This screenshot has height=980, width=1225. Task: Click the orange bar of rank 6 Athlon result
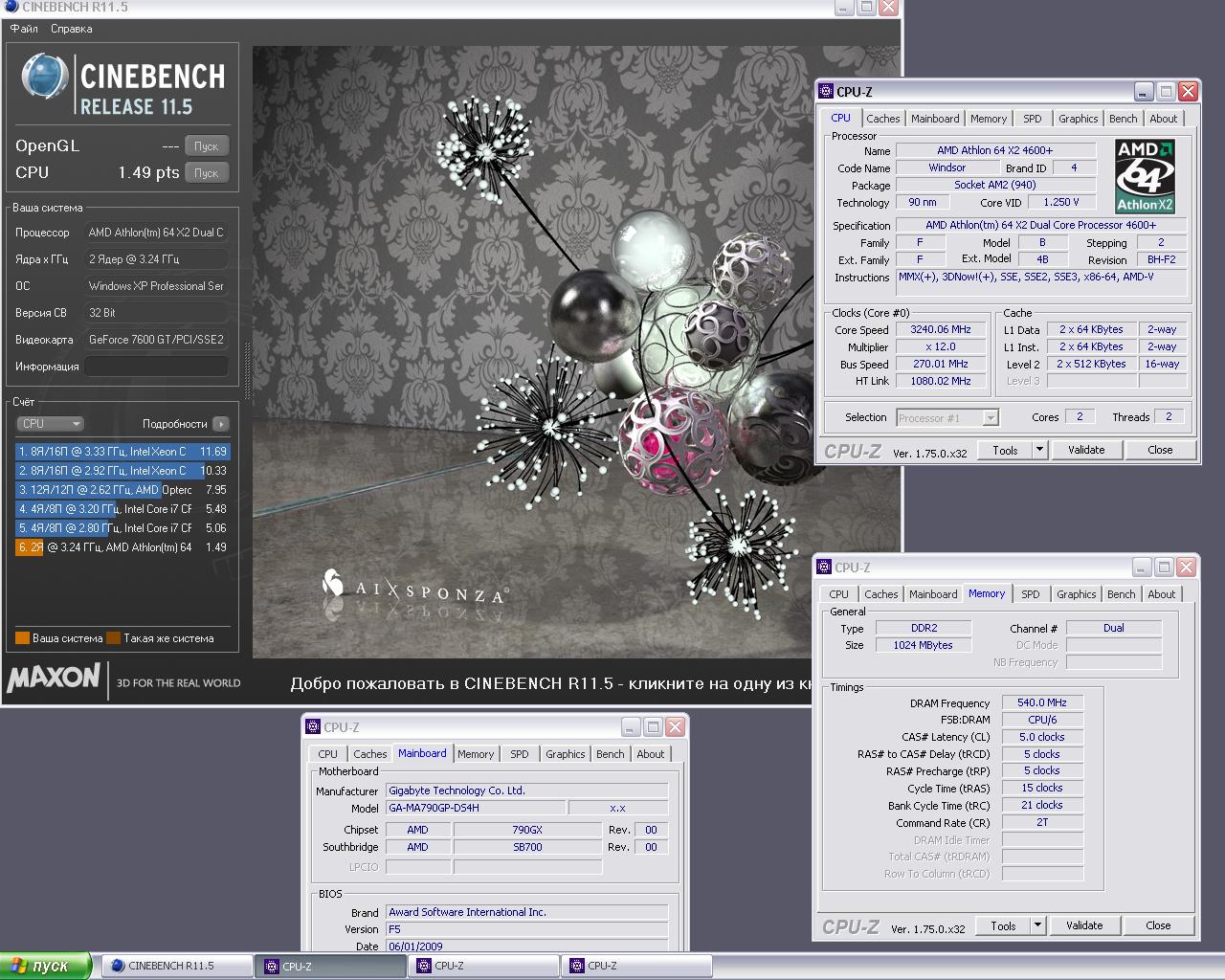[x=30, y=547]
